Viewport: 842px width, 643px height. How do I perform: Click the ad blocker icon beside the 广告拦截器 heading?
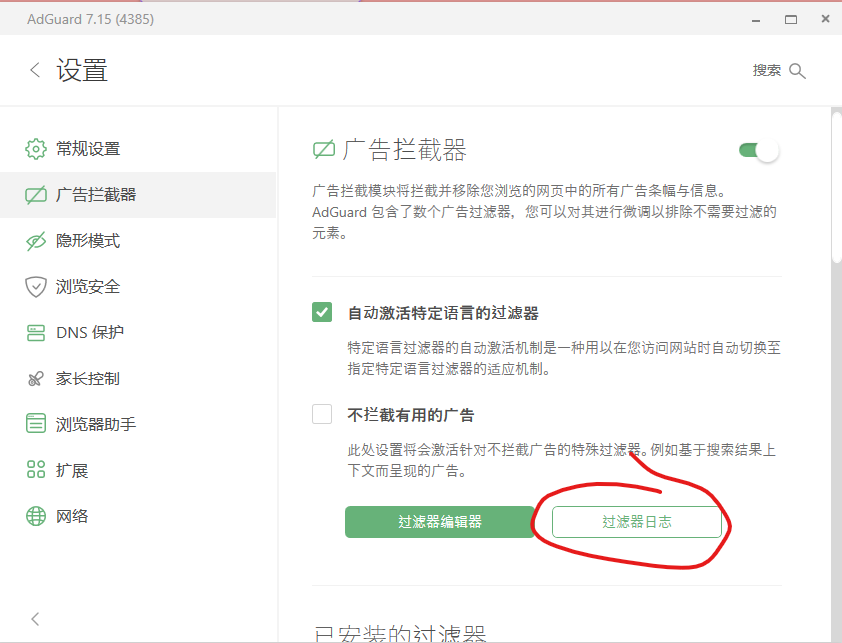(x=323, y=150)
